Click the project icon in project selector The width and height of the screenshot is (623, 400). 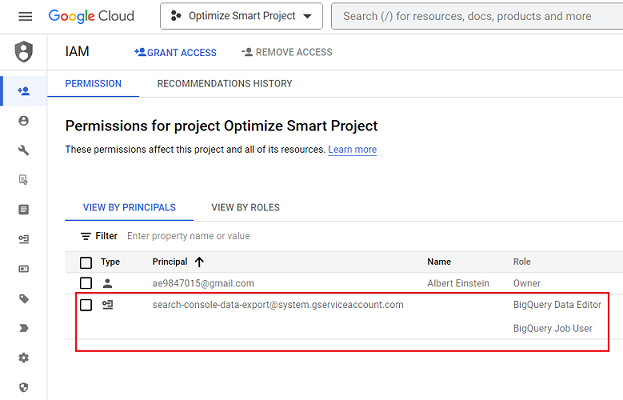click(x=176, y=16)
